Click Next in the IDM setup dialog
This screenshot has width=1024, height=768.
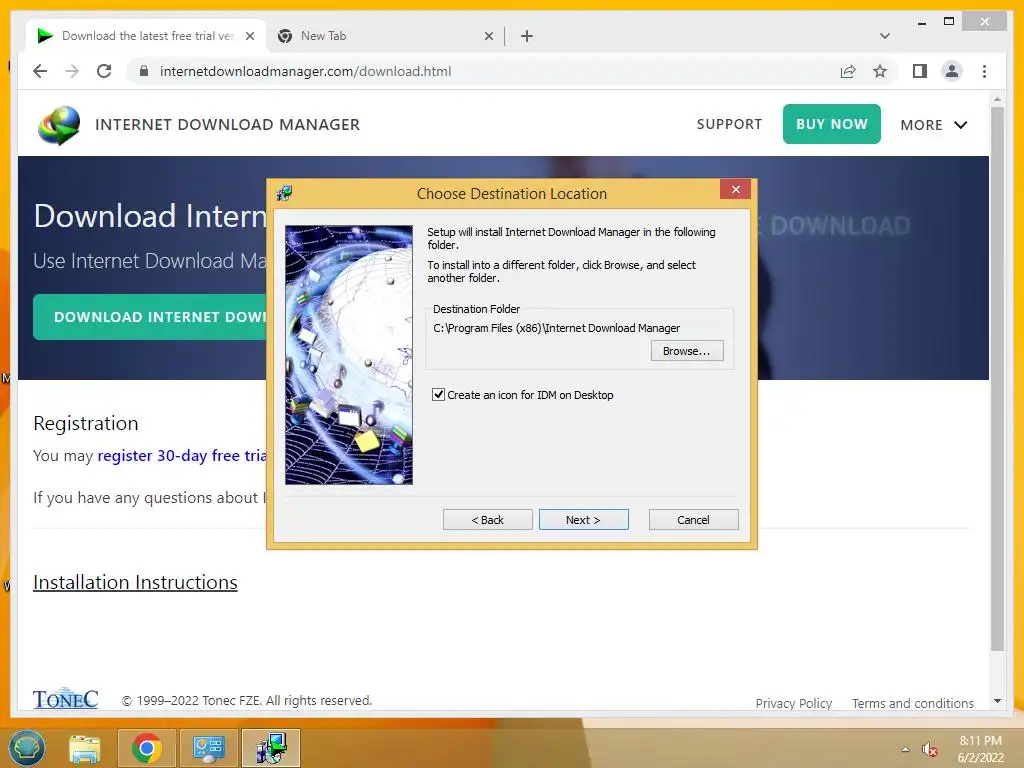(x=583, y=520)
